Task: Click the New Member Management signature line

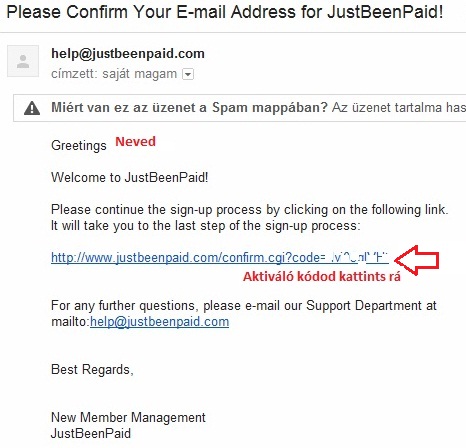Action: tap(128, 417)
